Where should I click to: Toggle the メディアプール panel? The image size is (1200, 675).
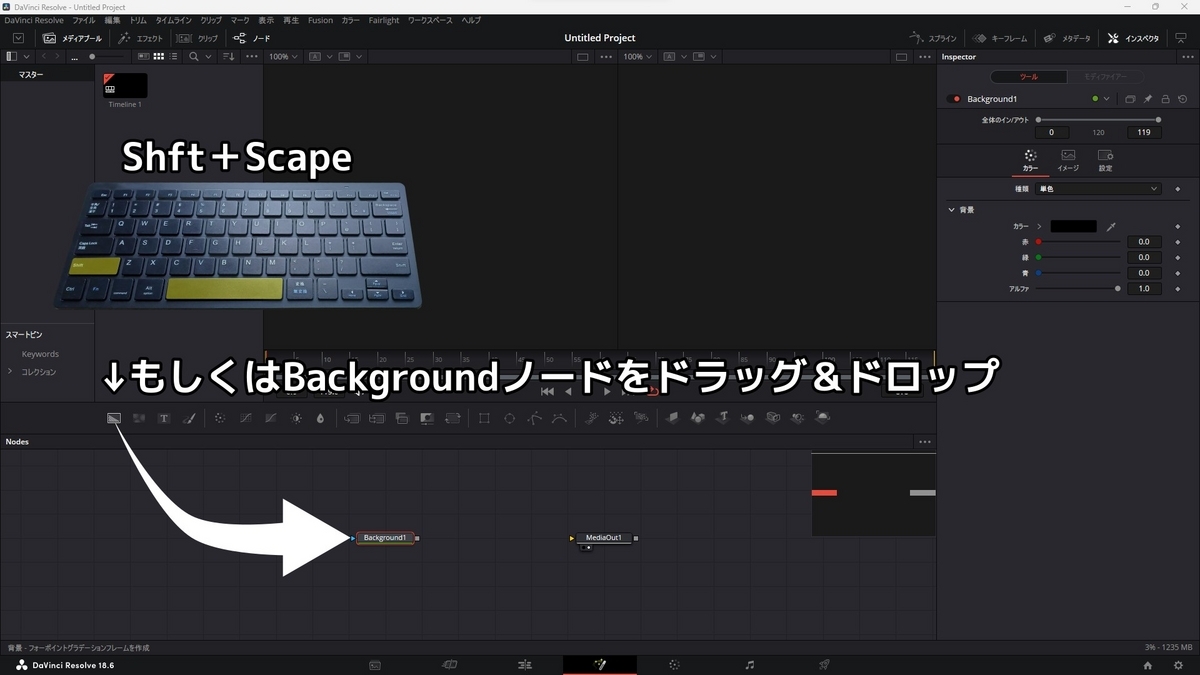coord(72,38)
